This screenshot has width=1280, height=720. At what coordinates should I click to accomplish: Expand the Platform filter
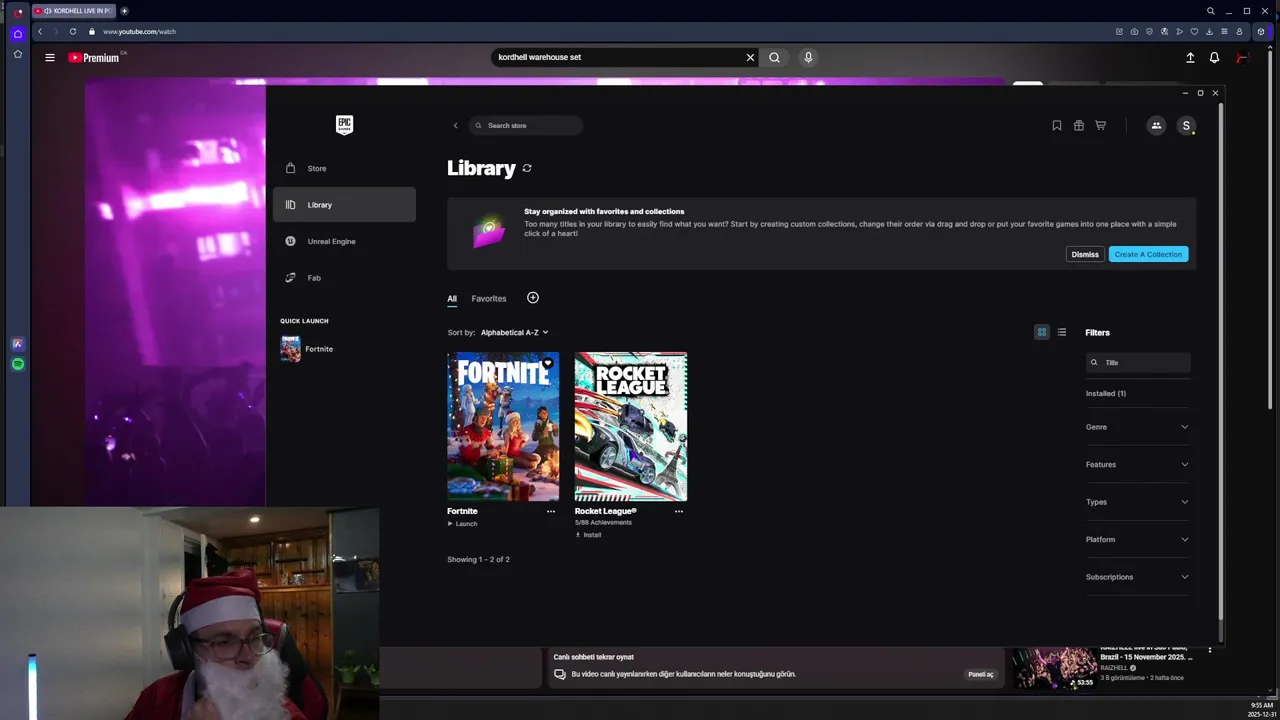(1138, 540)
